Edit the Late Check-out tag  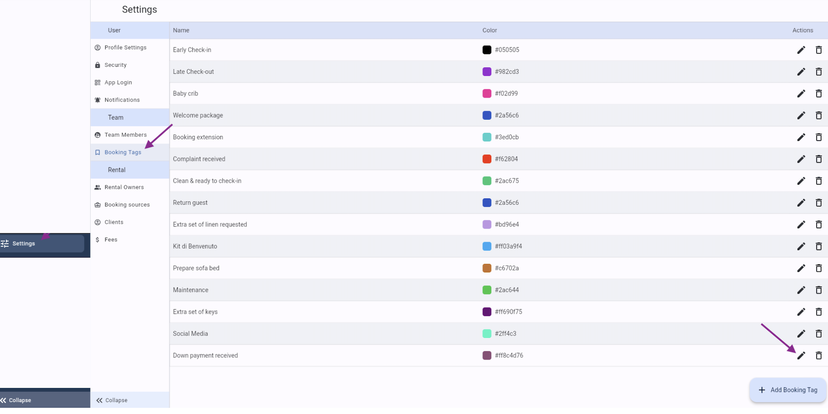pos(801,72)
